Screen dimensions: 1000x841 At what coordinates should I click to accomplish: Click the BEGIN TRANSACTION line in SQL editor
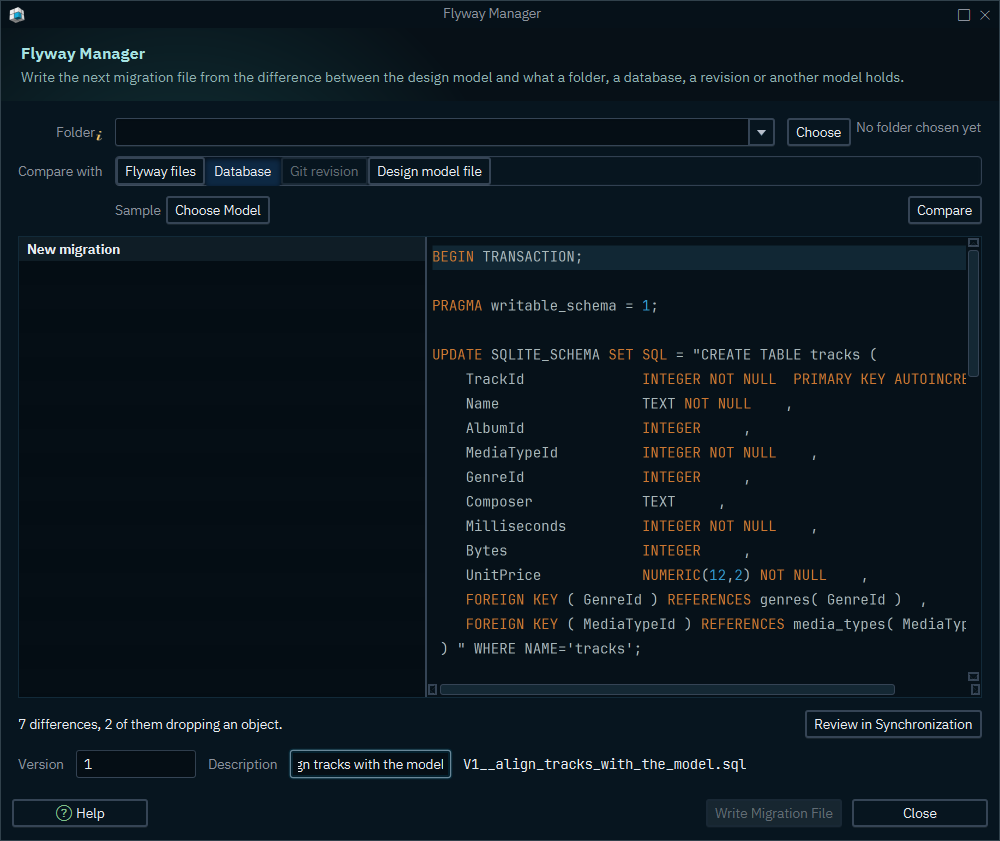pyautogui.click(x=698, y=257)
